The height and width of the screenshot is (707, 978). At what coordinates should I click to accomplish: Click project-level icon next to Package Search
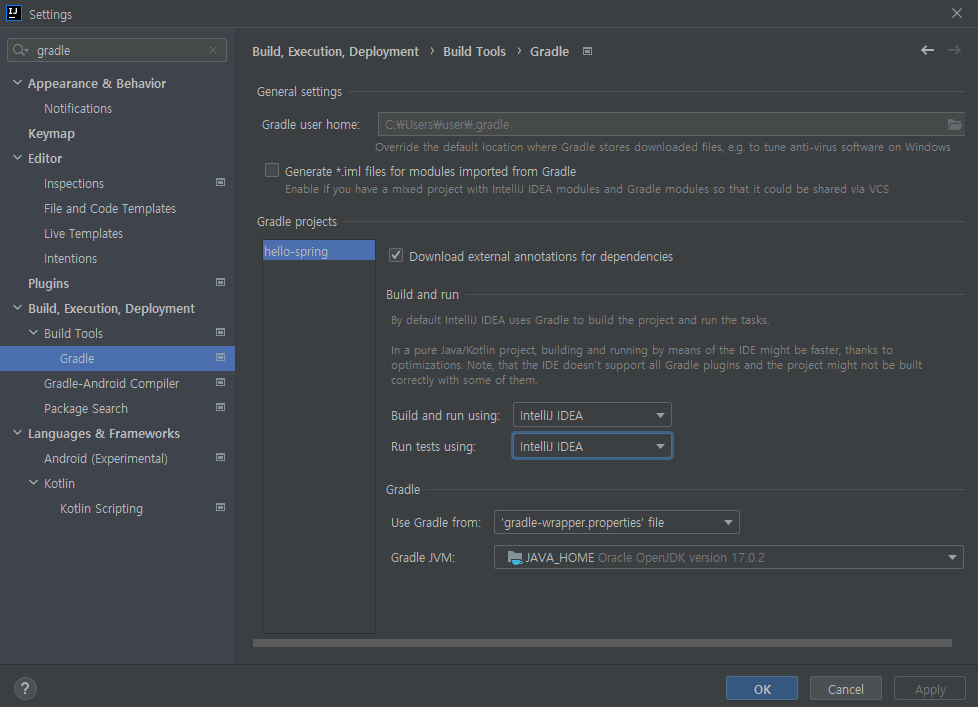[x=220, y=408]
